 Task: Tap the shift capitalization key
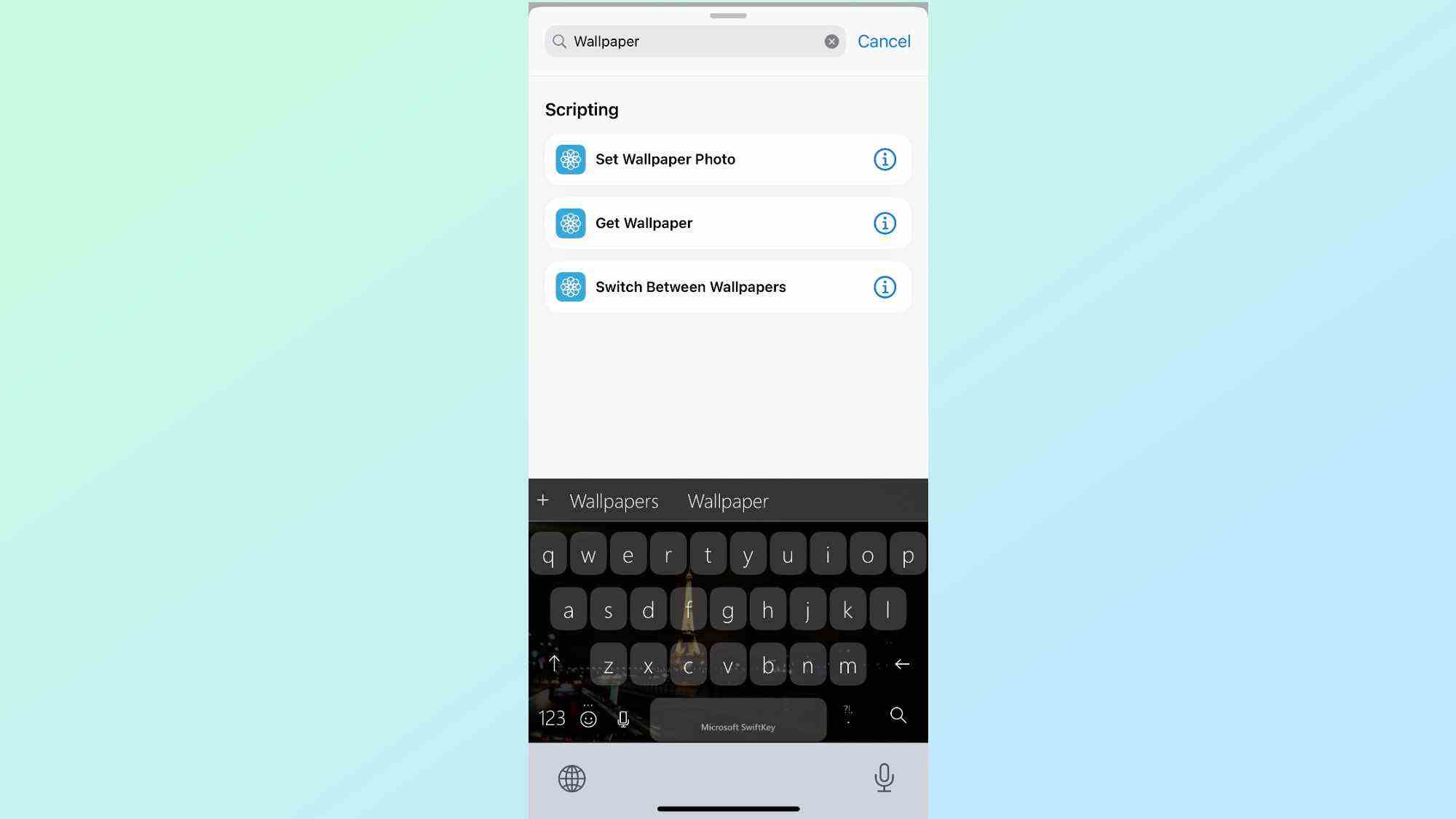pos(554,663)
